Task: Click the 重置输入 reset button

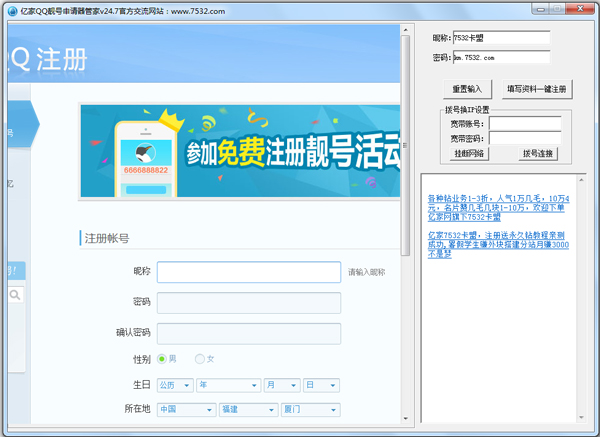Action: [466, 89]
